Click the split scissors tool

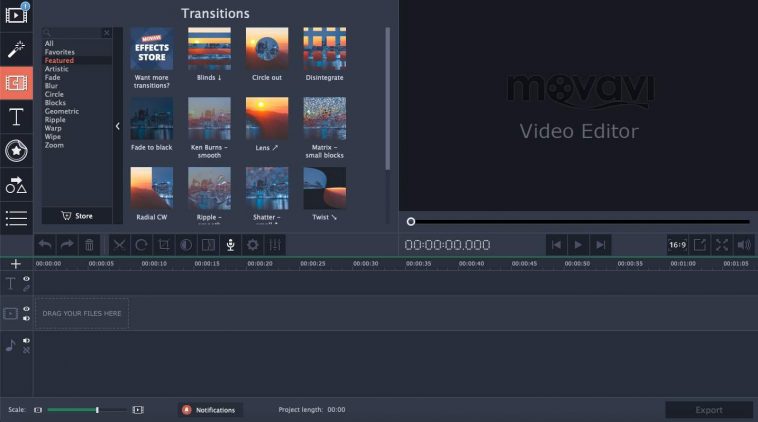[x=120, y=245]
